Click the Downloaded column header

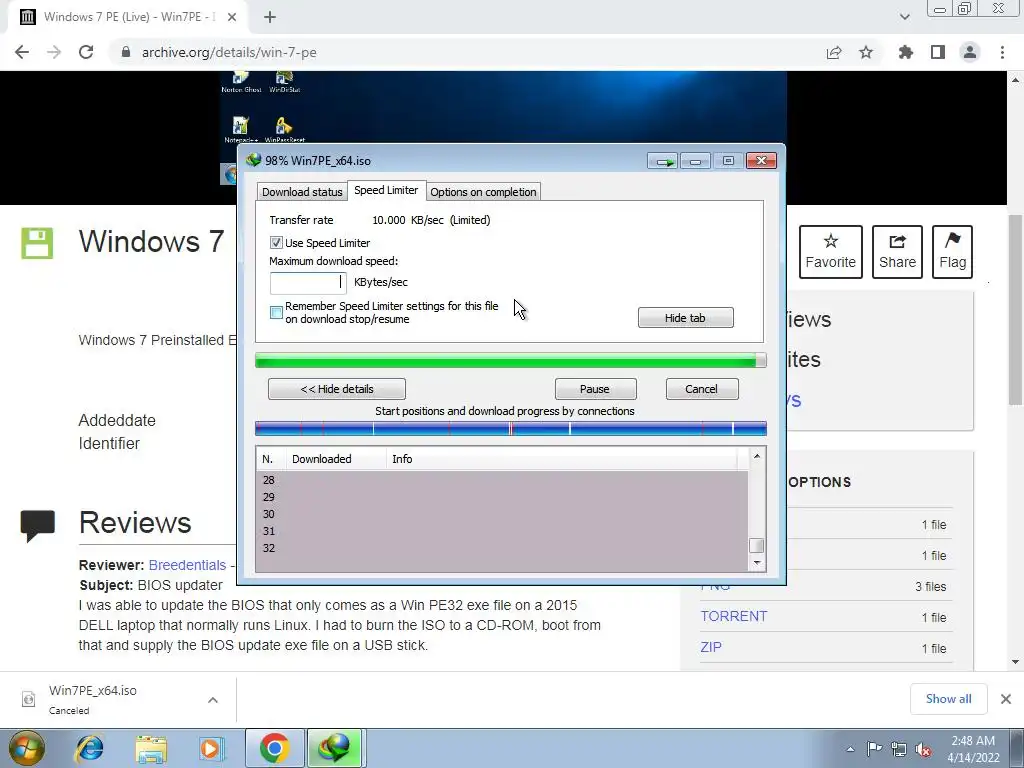(337, 459)
